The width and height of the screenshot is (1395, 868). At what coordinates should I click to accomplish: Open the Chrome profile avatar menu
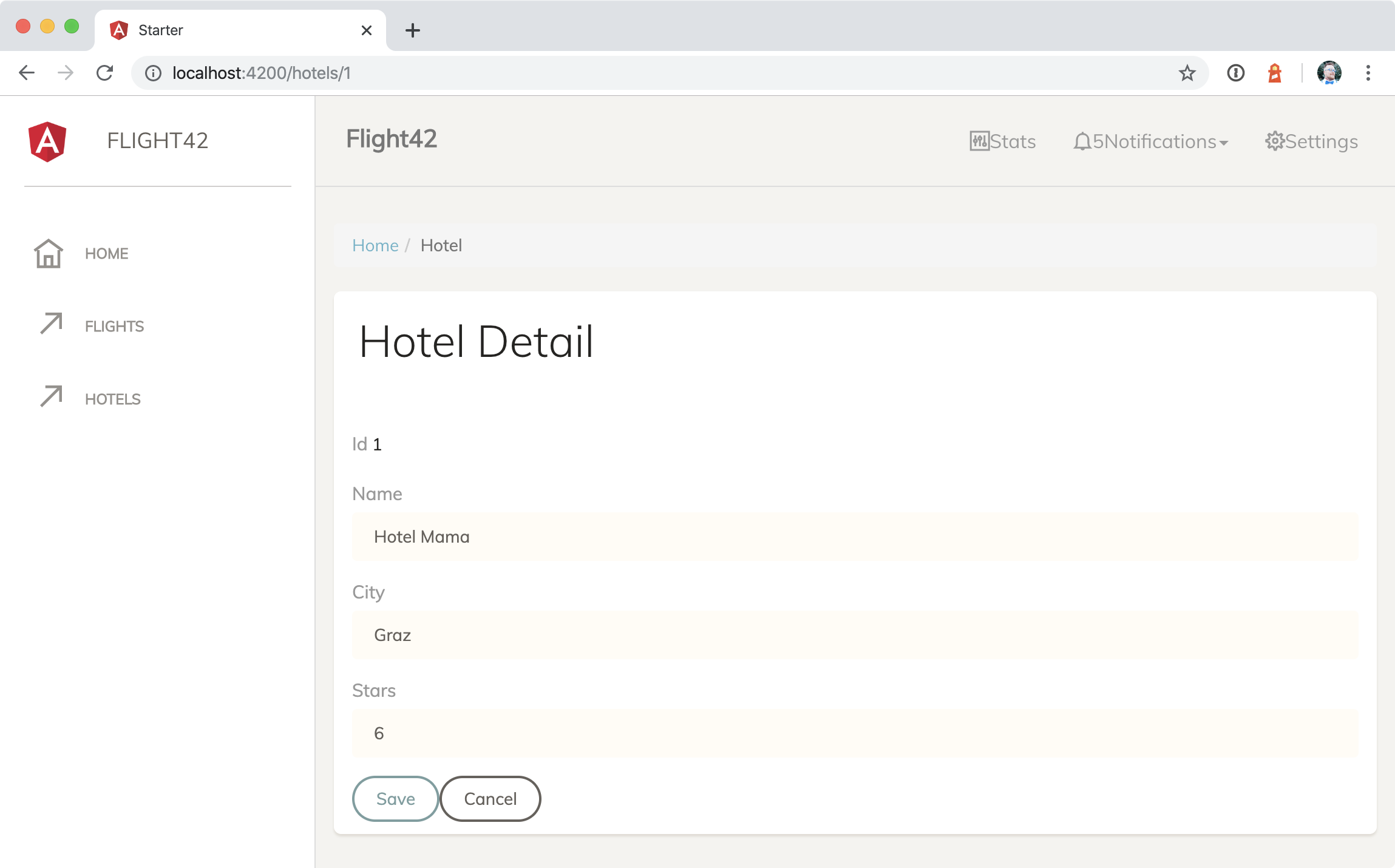point(1329,73)
